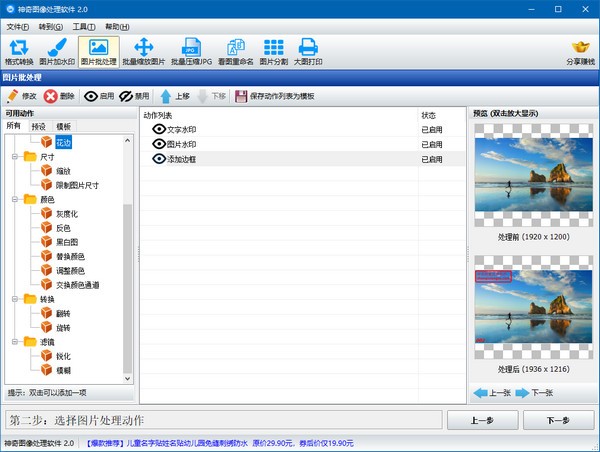Toggle eye icon for 图片水印 action
This screenshot has height=452, width=600.
click(158, 144)
